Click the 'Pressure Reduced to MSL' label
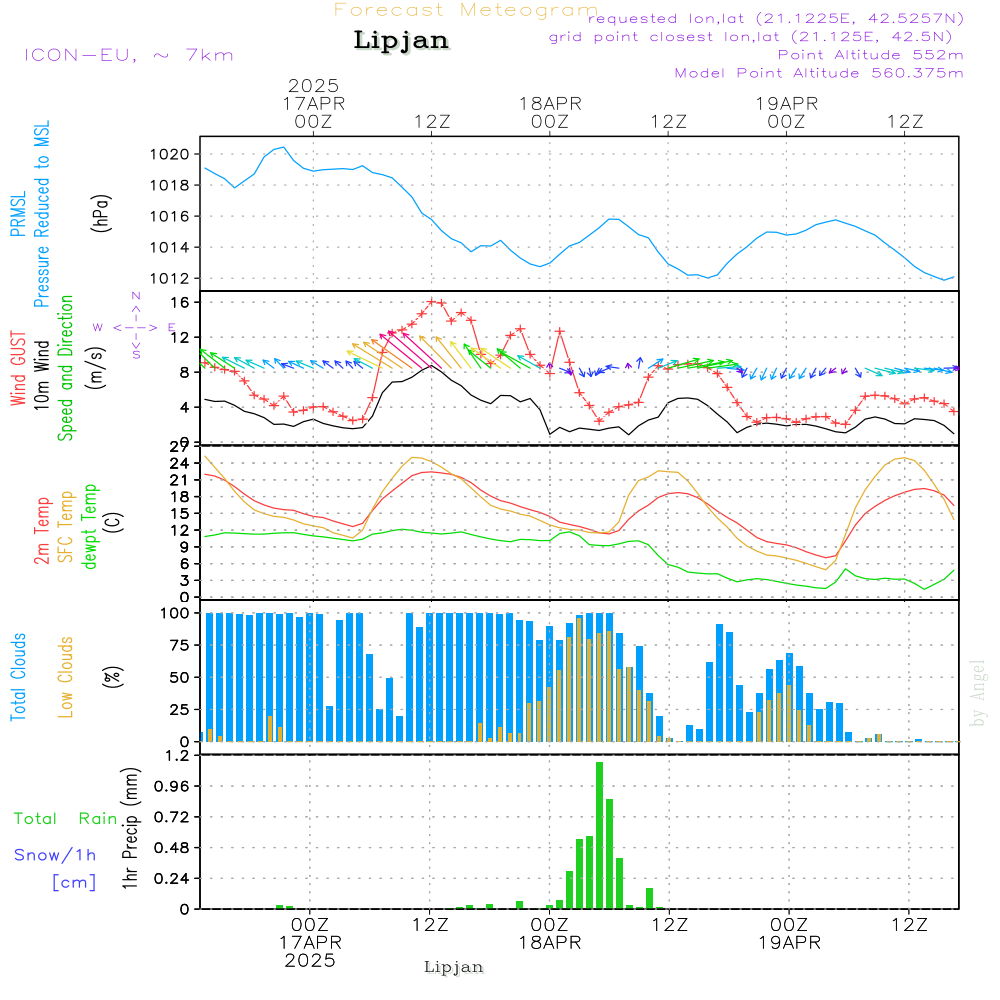The width and height of the screenshot is (1000, 1000). point(41,214)
